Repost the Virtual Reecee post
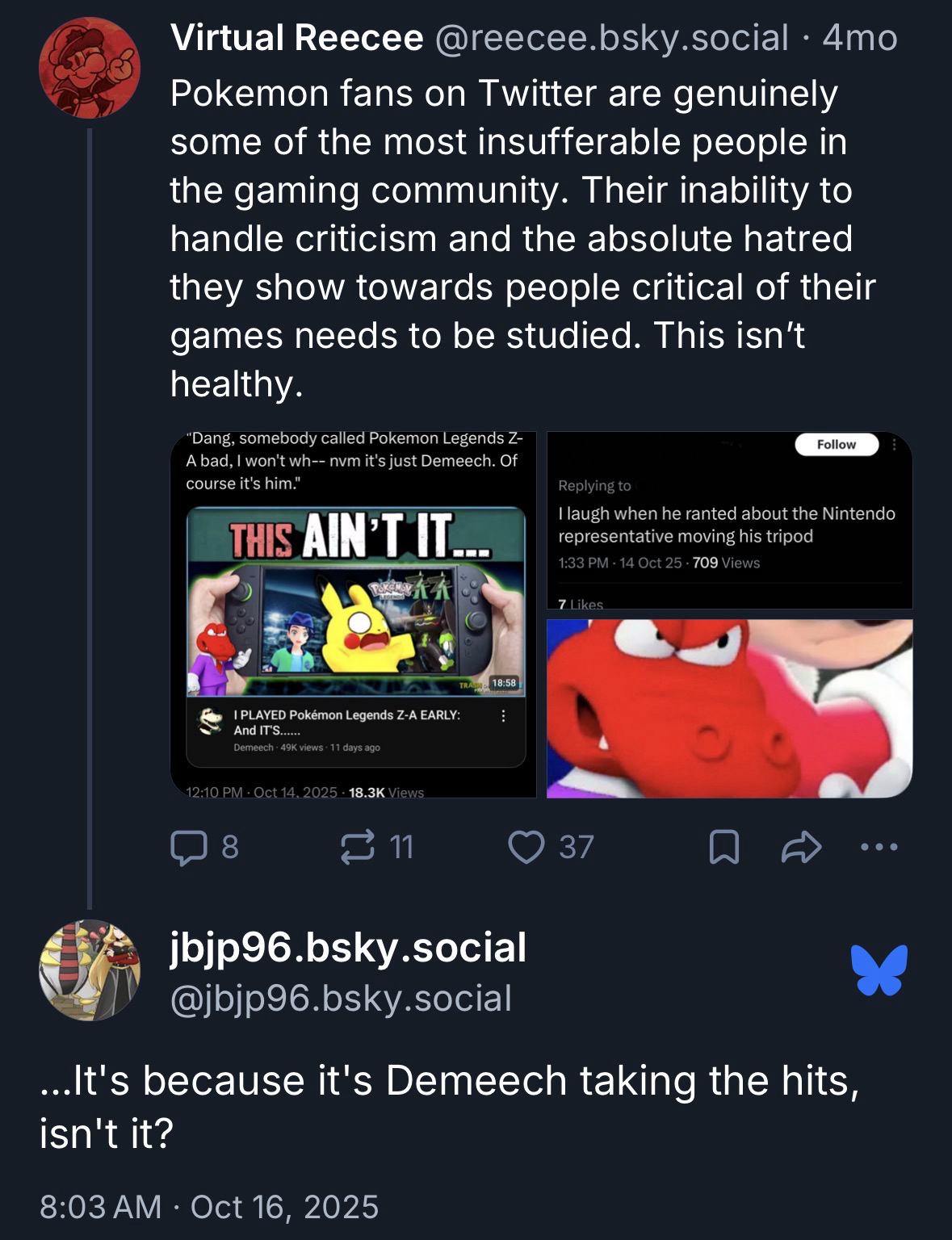This screenshot has width=952, height=1240. click(359, 847)
